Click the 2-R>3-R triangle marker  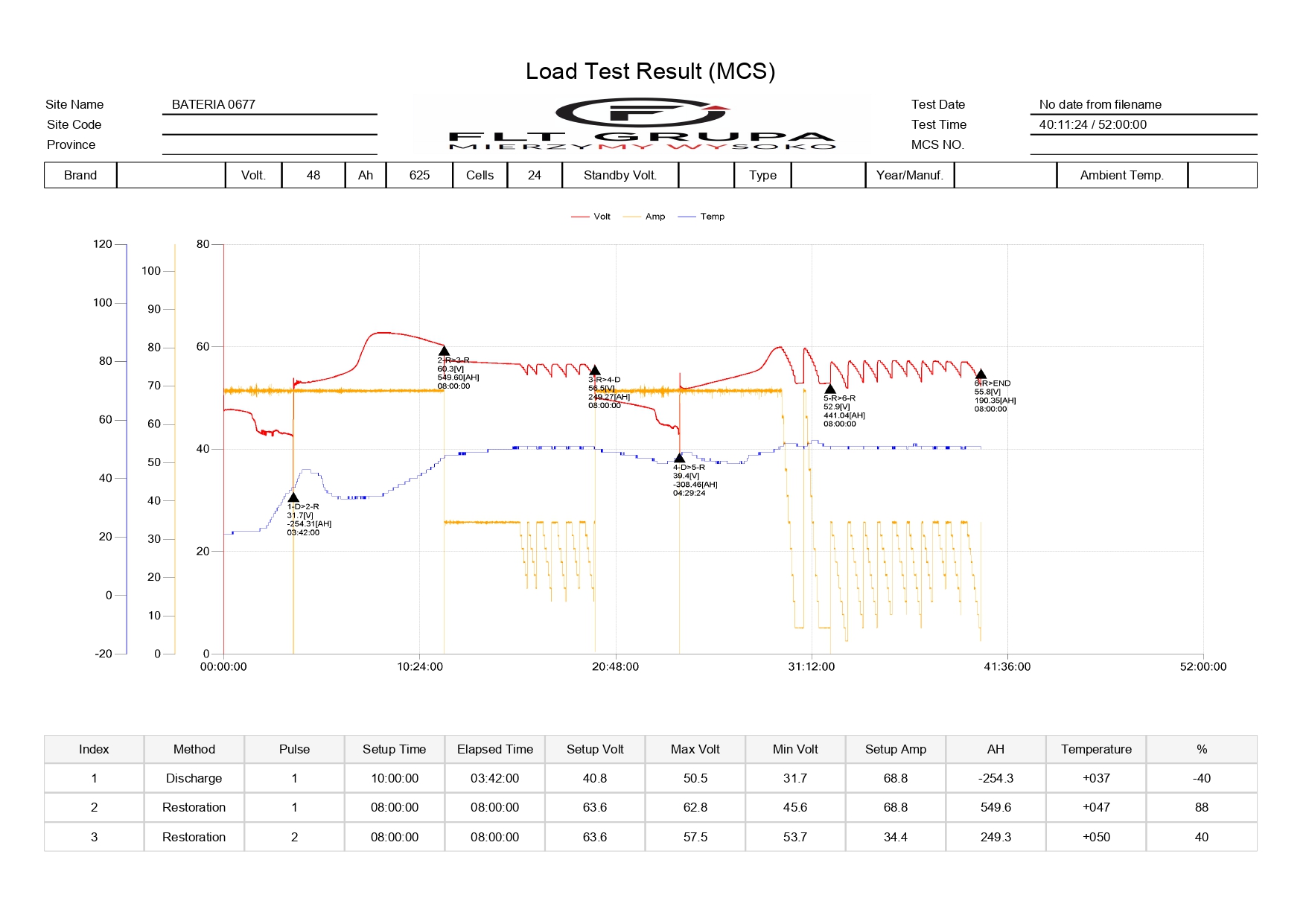(x=444, y=351)
